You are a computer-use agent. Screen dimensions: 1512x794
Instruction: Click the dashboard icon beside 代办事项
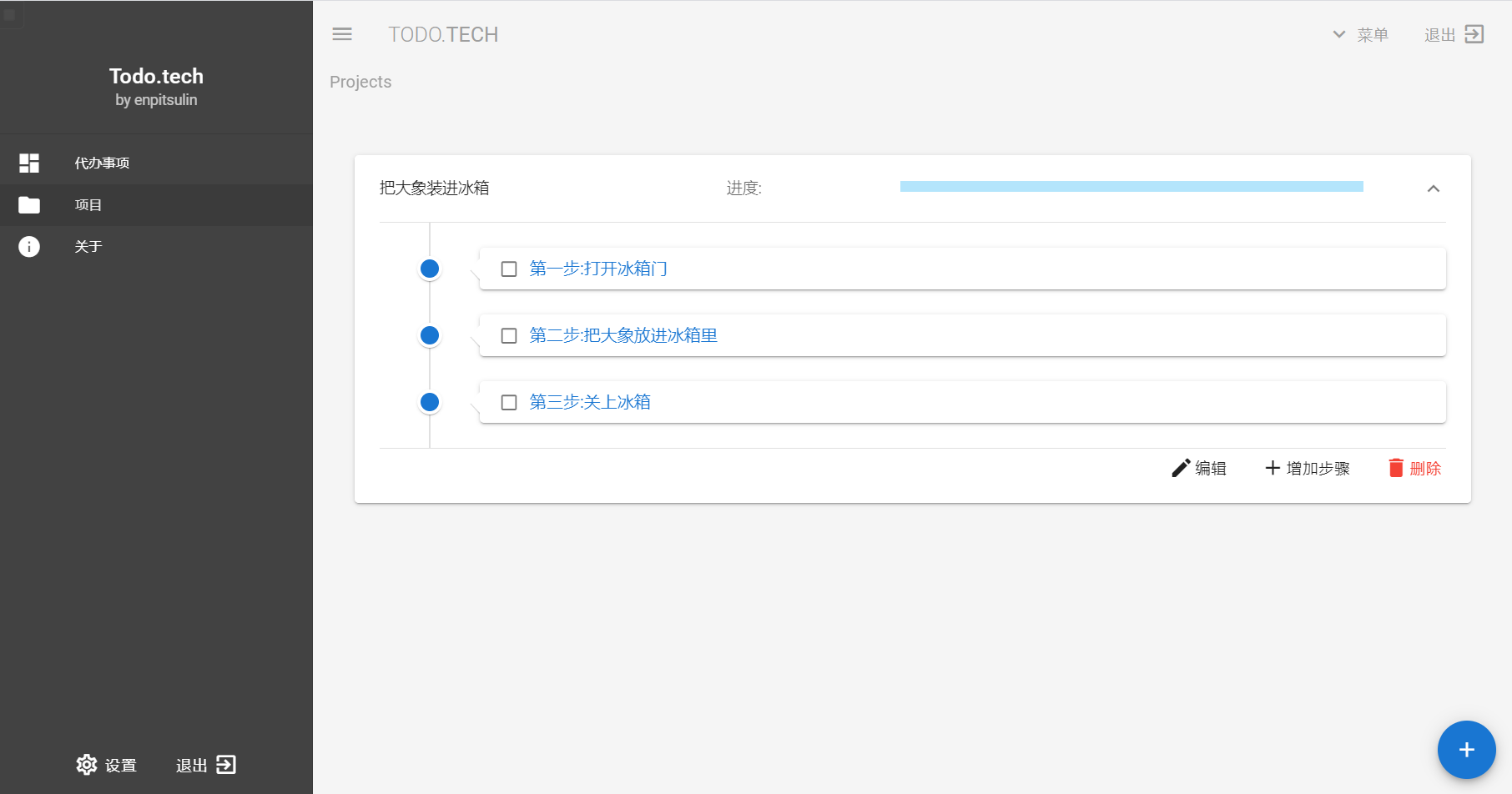click(x=29, y=163)
